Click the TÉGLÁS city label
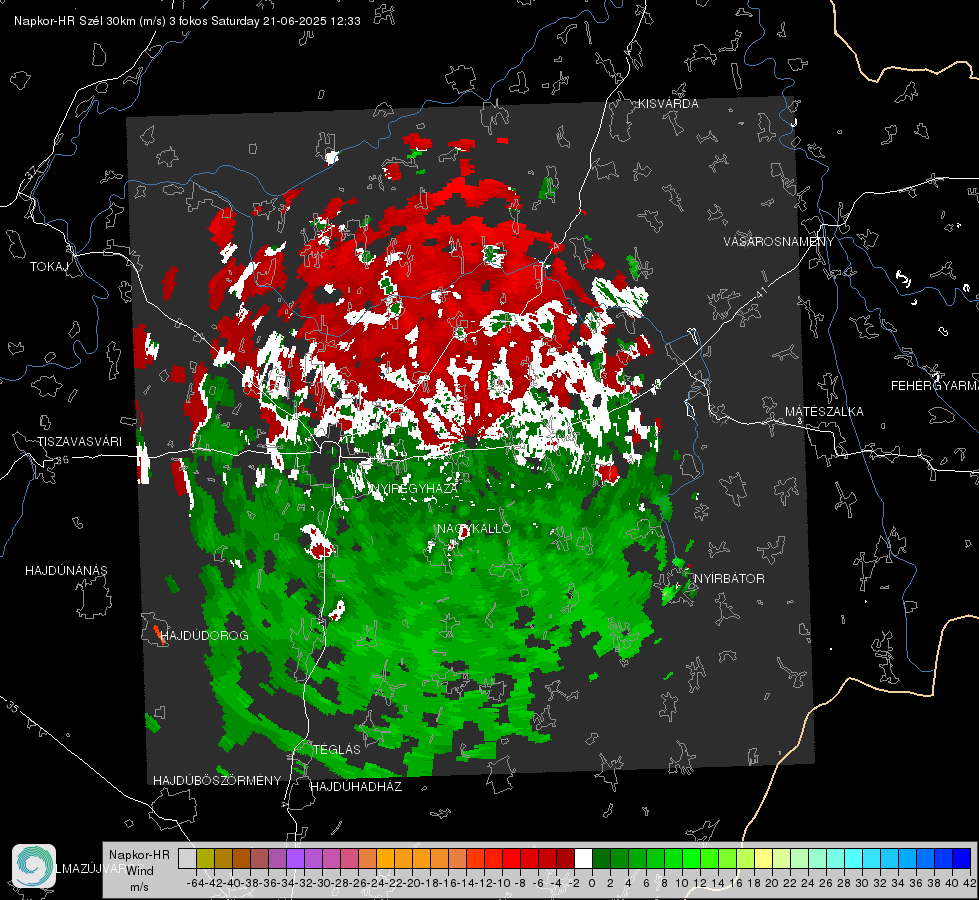This screenshot has height=900, width=979. tap(337, 749)
